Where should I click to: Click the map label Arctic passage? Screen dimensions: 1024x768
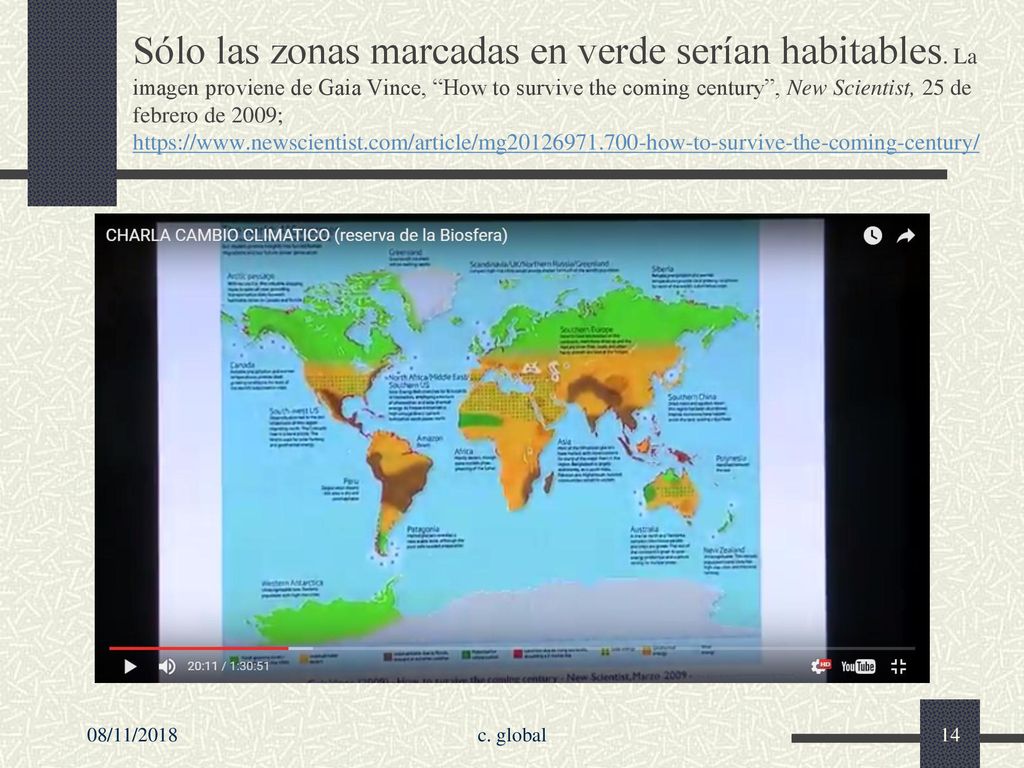click(x=251, y=277)
